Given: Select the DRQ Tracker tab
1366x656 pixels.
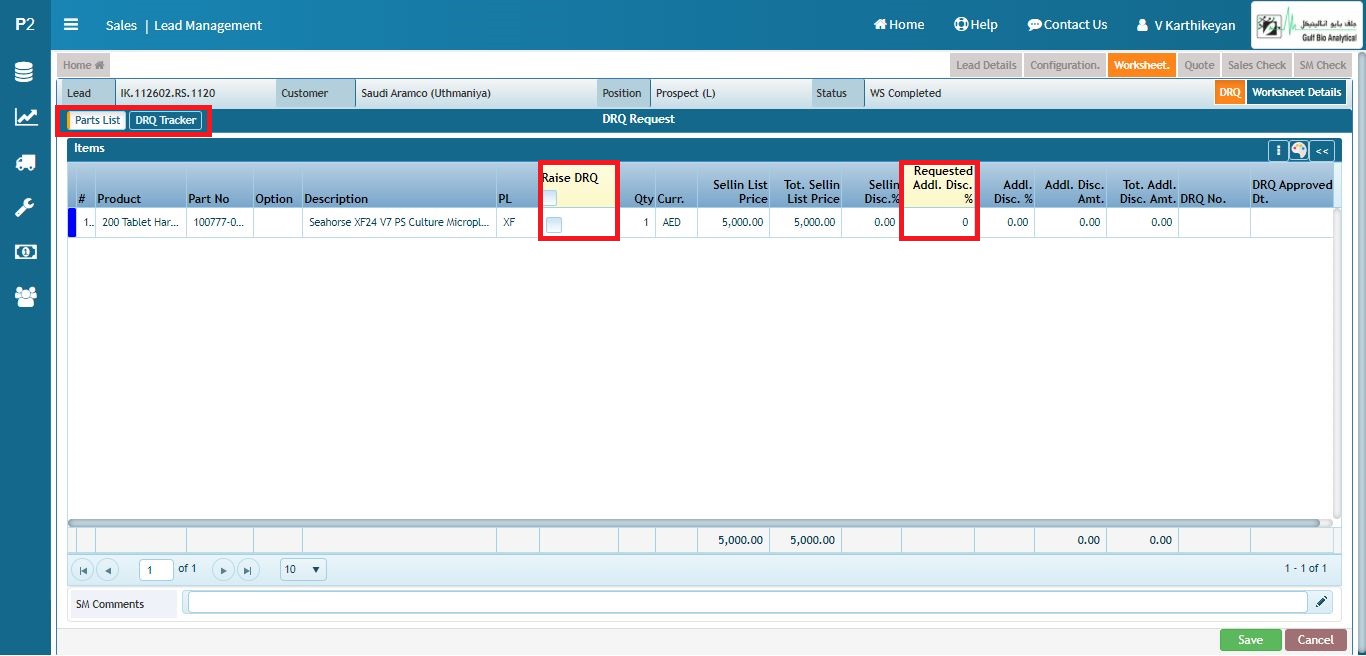Looking at the screenshot, I should (165, 120).
